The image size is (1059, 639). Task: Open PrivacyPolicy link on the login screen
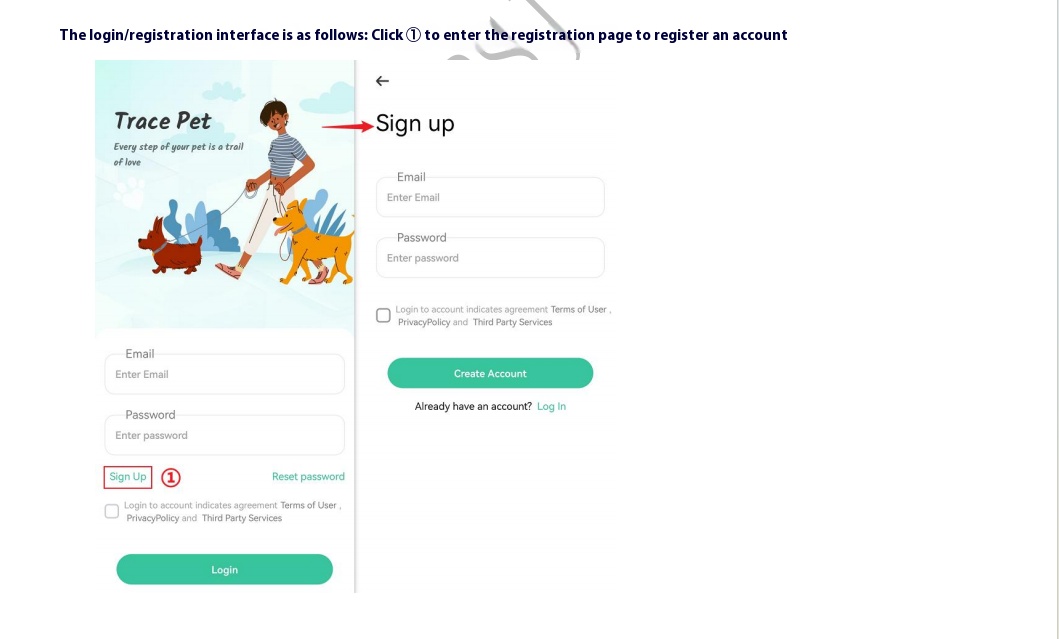pos(152,519)
